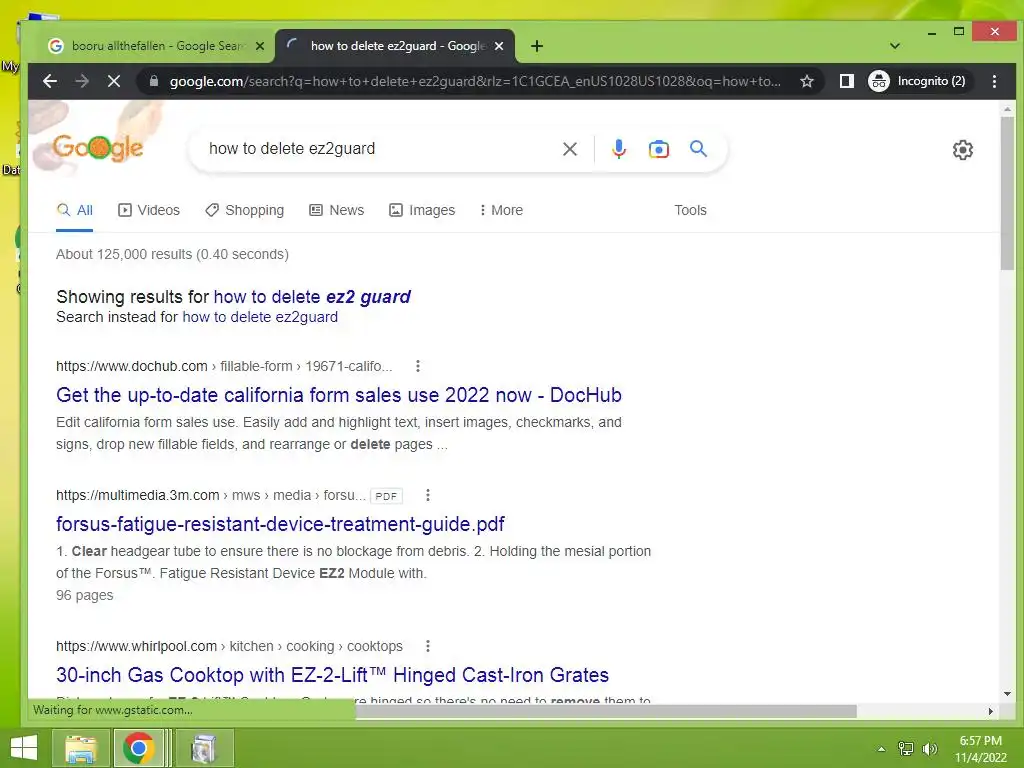Click the vertical scrollbar thumb
The height and width of the screenshot is (768, 1024).
(x=1007, y=193)
